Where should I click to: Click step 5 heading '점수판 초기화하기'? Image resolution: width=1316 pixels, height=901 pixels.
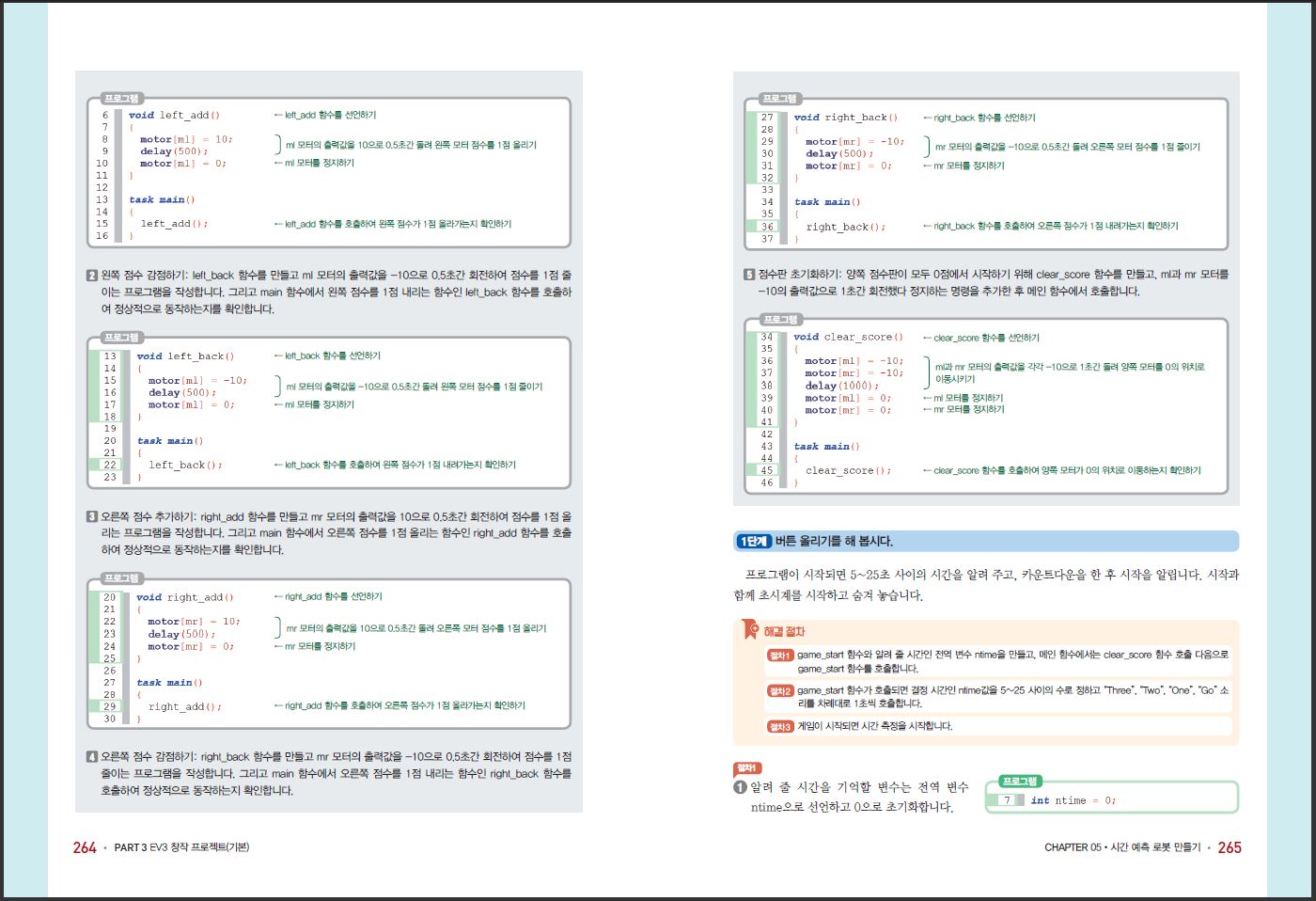coord(799,275)
